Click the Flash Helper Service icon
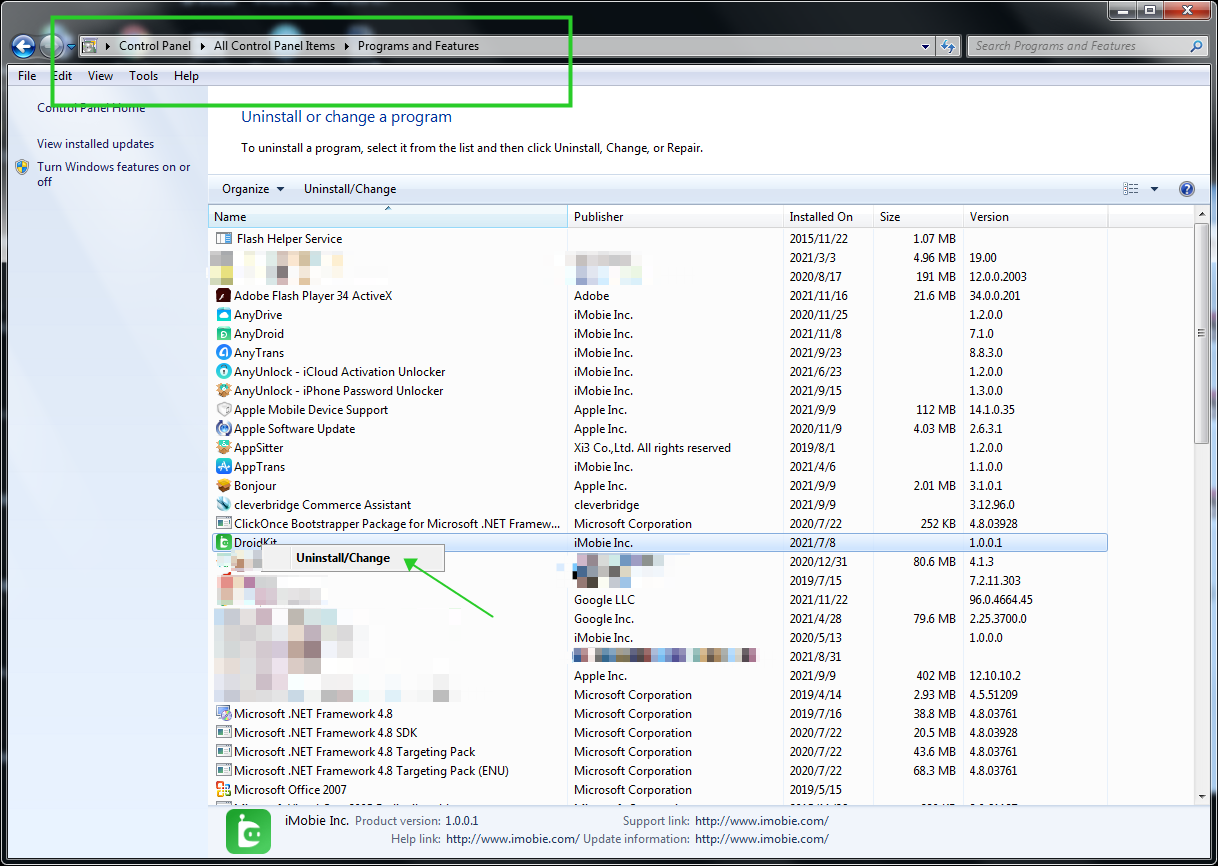 [x=224, y=239]
